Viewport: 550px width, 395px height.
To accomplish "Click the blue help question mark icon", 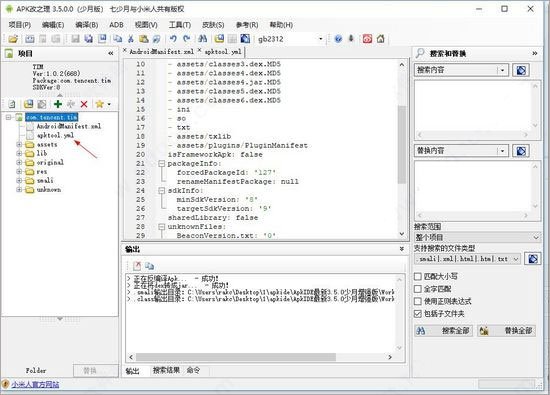I will point(338,39).
